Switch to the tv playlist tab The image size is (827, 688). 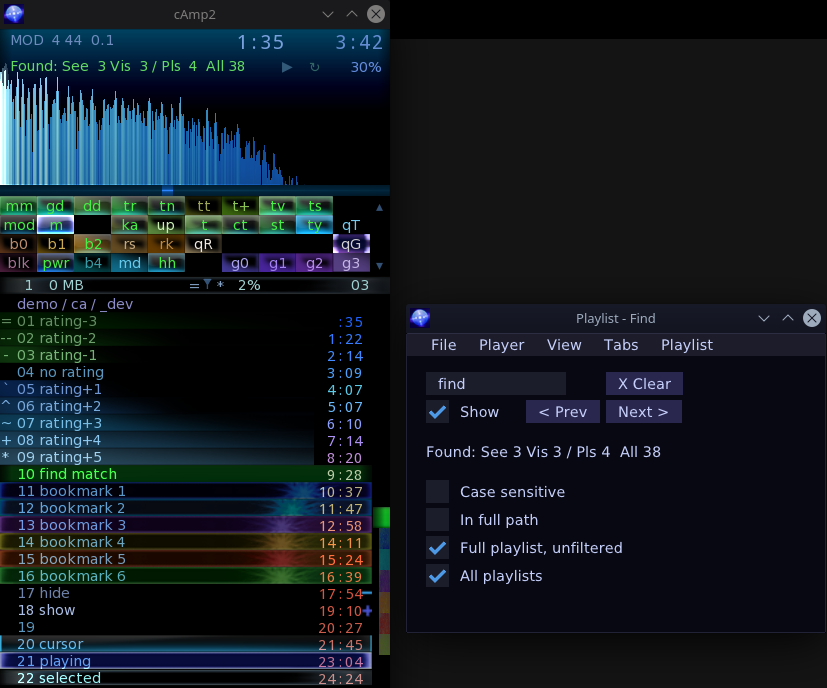pos(277,206)
